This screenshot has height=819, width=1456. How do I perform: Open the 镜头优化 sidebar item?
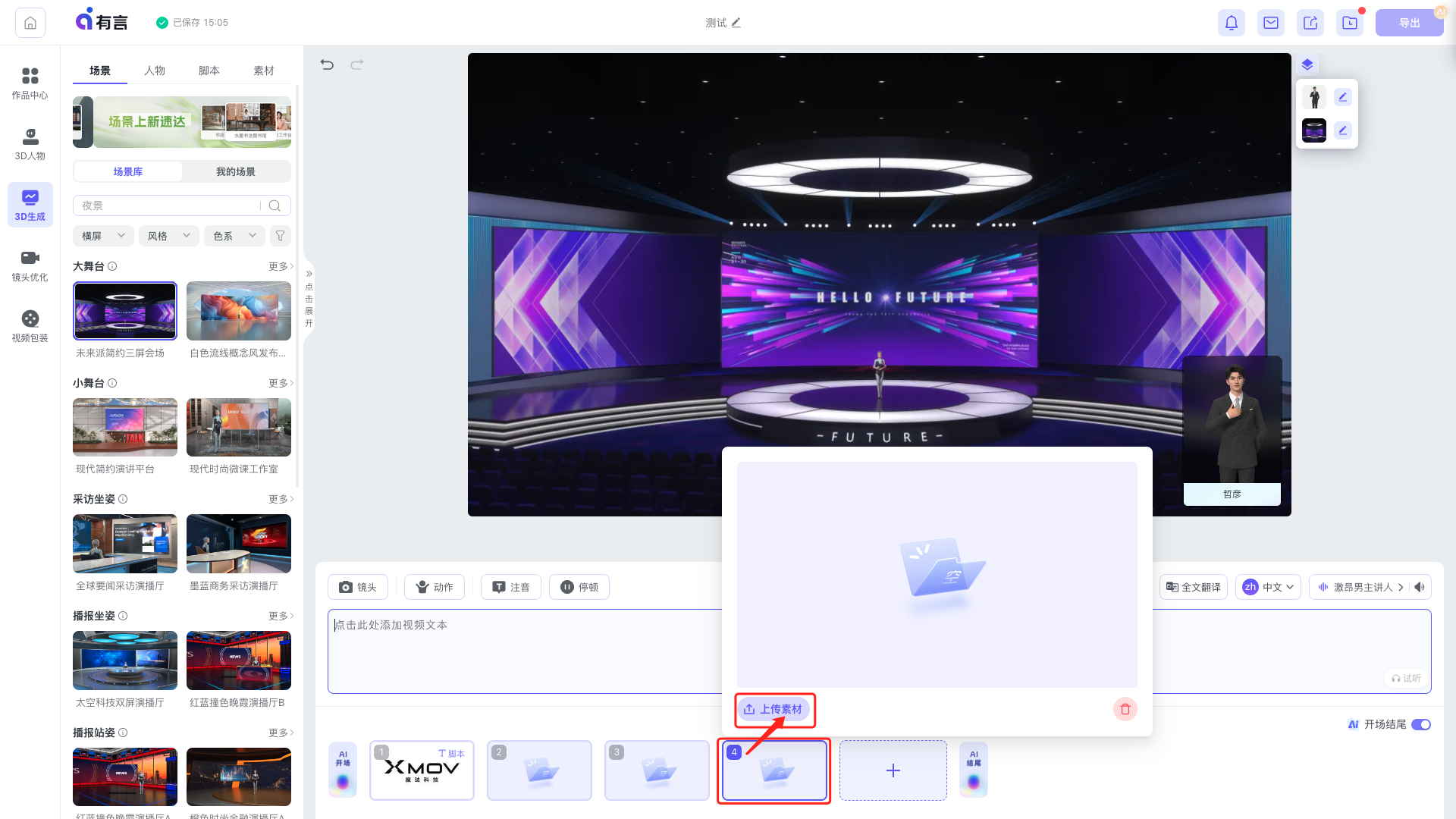[30, 265]
